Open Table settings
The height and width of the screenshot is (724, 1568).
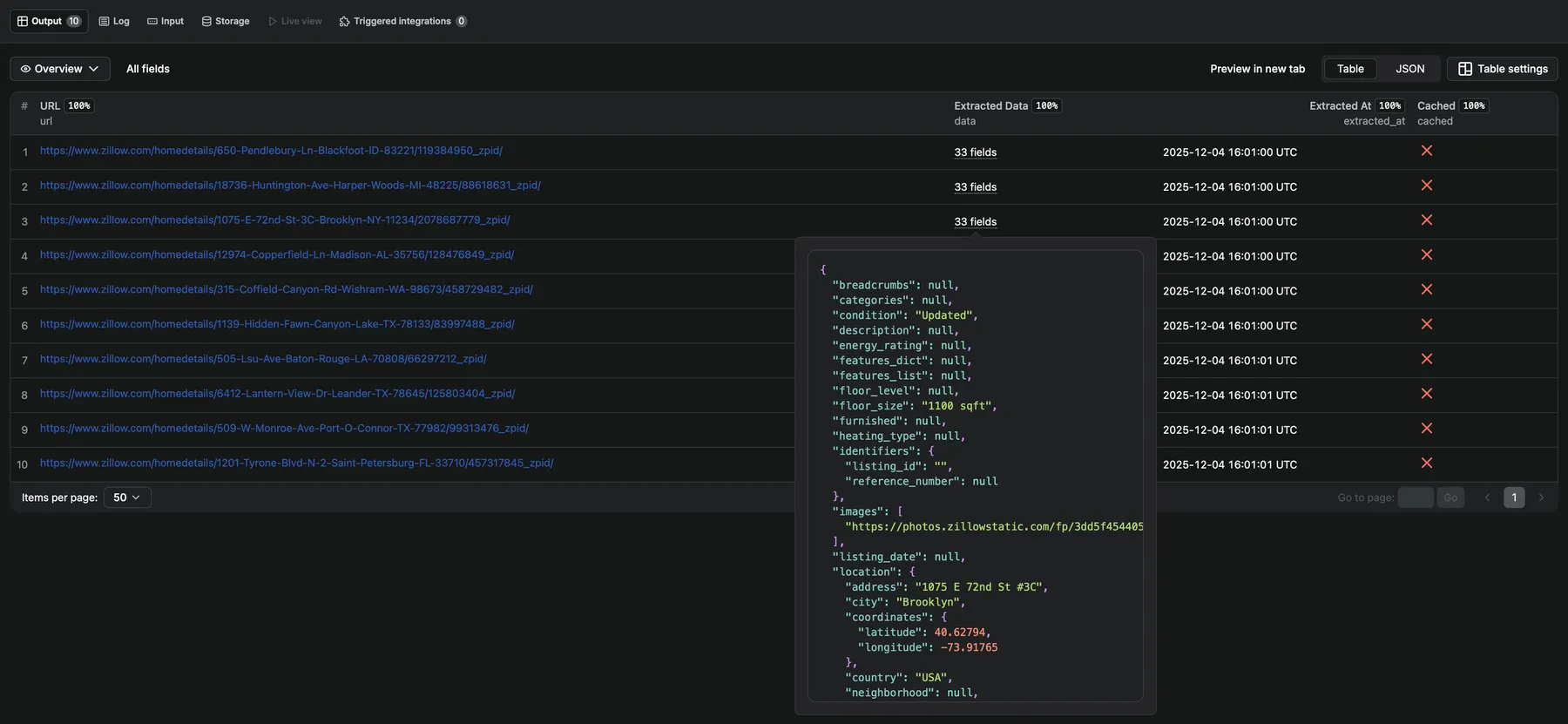point(1503,69)
